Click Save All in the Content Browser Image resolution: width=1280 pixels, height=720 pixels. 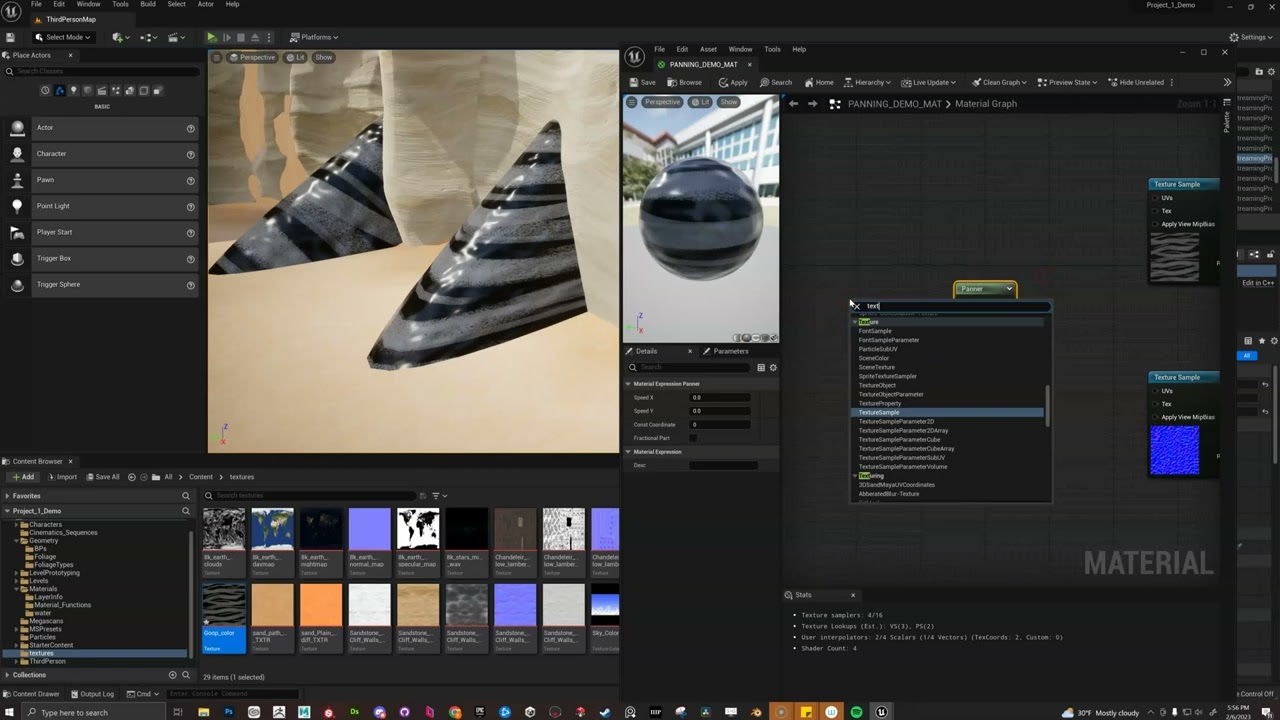[102, 477]
